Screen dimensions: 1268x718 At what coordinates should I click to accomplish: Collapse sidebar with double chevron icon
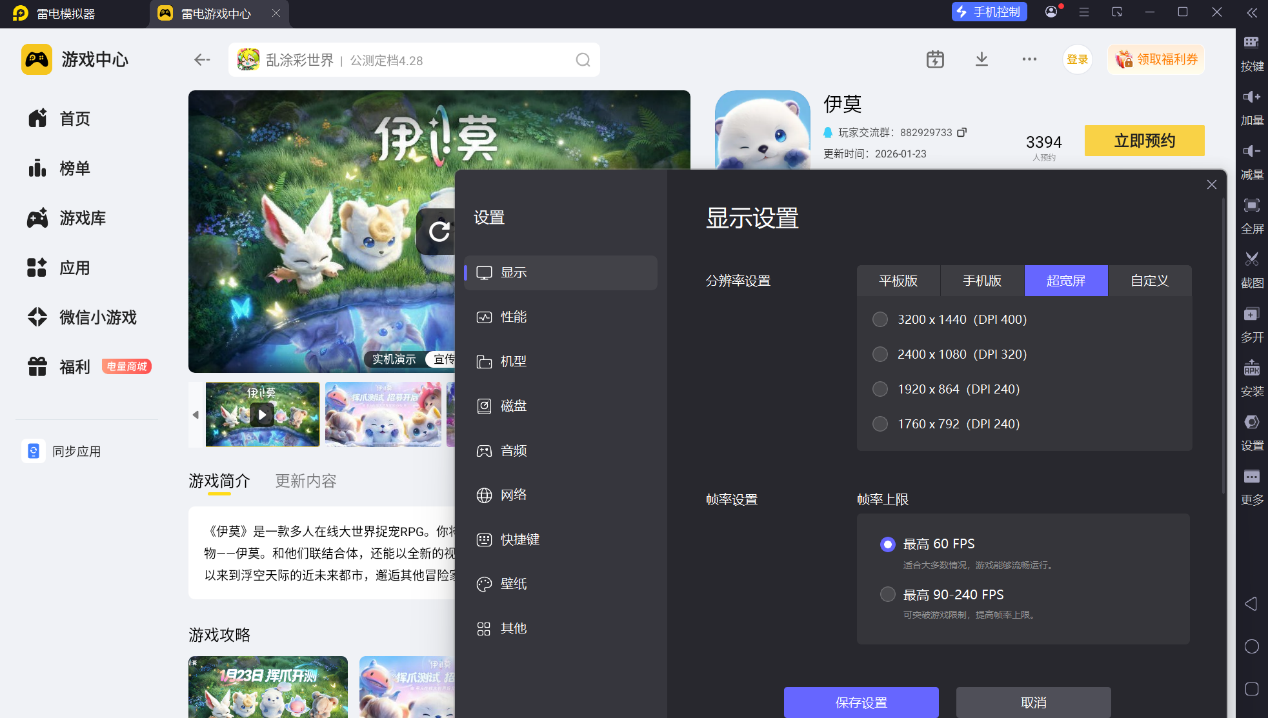1252,12
